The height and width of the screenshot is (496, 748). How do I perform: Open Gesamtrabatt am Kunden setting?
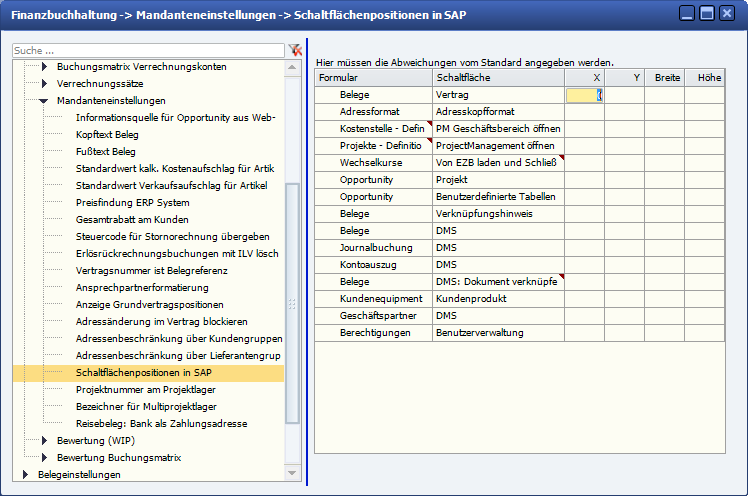[131, 220]
